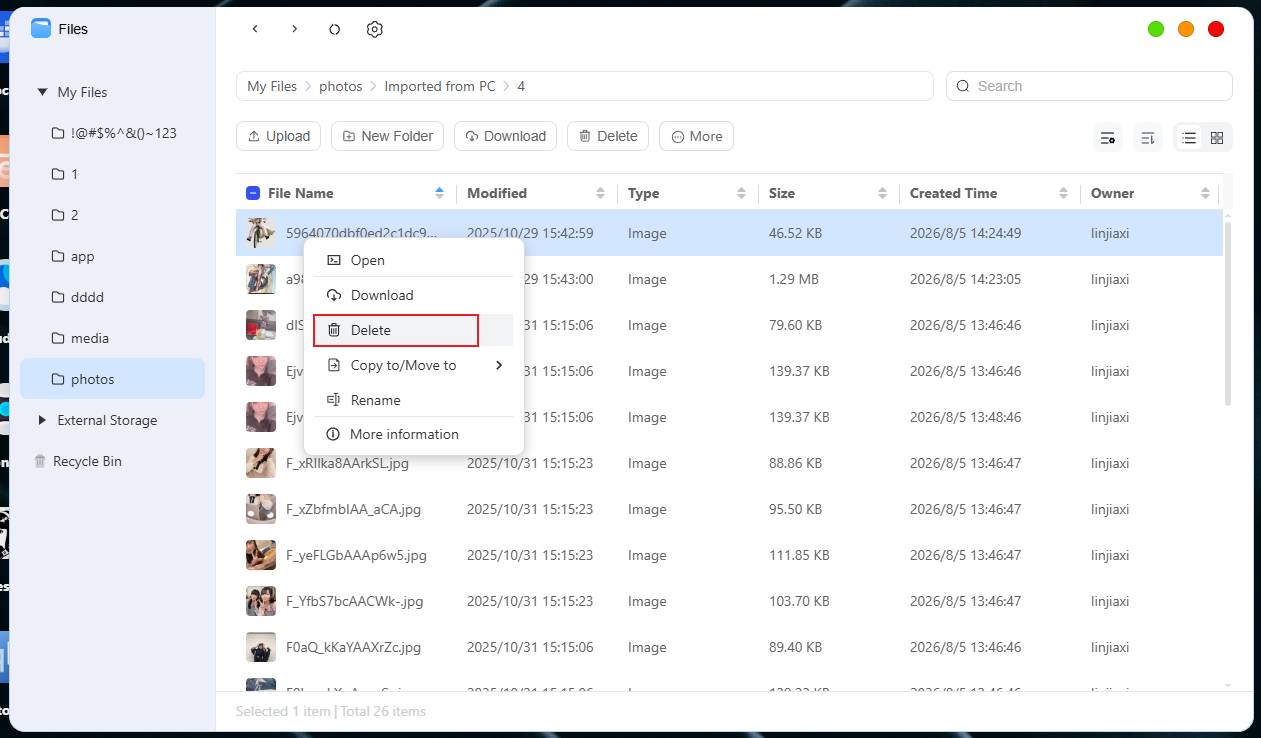Choose Download in the context menu
This screenshot has width=1261, height=738.
click(414, 295)
